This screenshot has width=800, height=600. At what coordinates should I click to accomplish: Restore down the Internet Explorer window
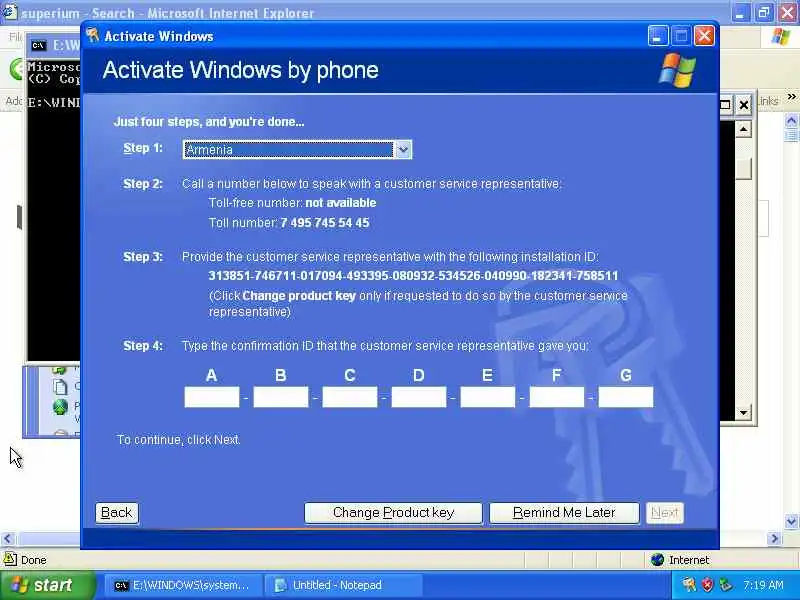(x=764, y=12)
